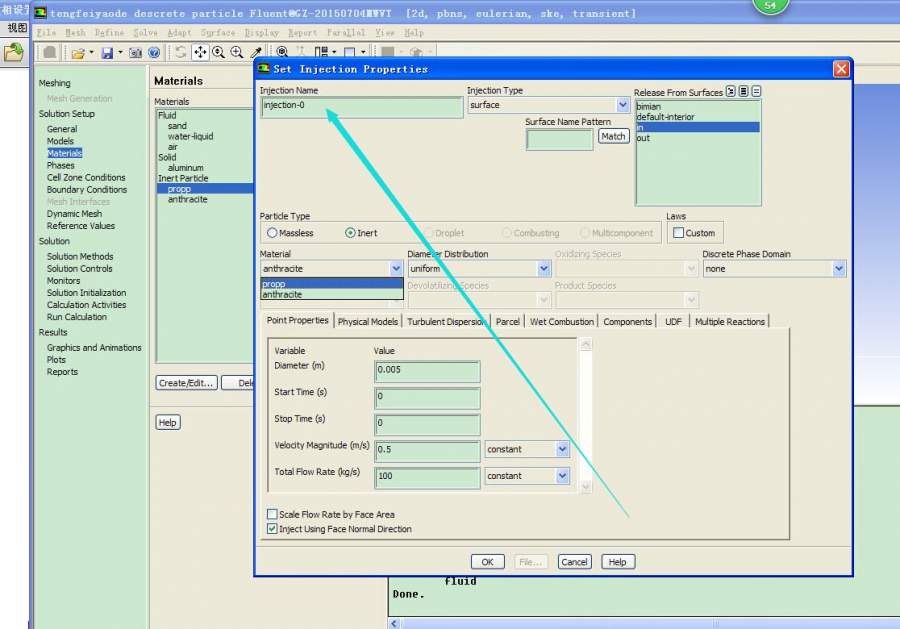
Task: Click the green 54 badge at top
Action: tap(770, 6)
